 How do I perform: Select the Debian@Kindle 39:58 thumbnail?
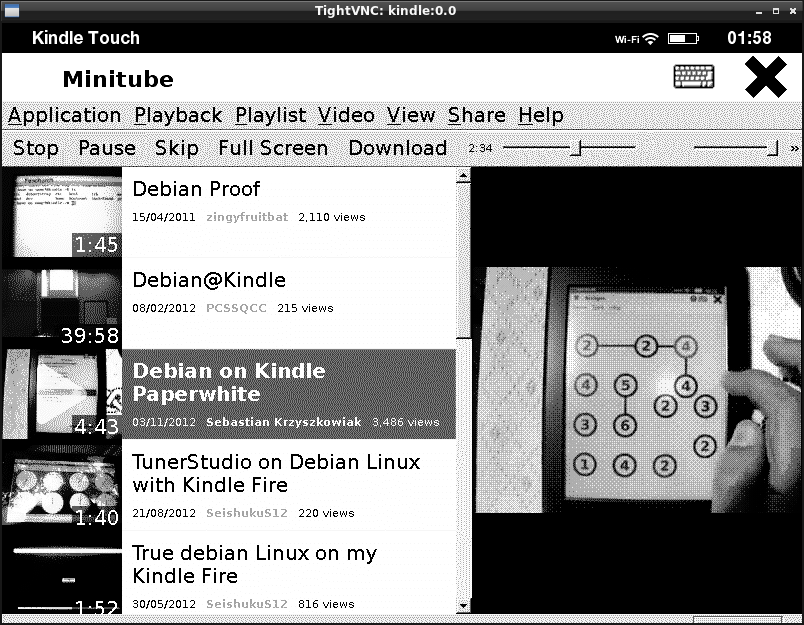(x=62, y=304)
